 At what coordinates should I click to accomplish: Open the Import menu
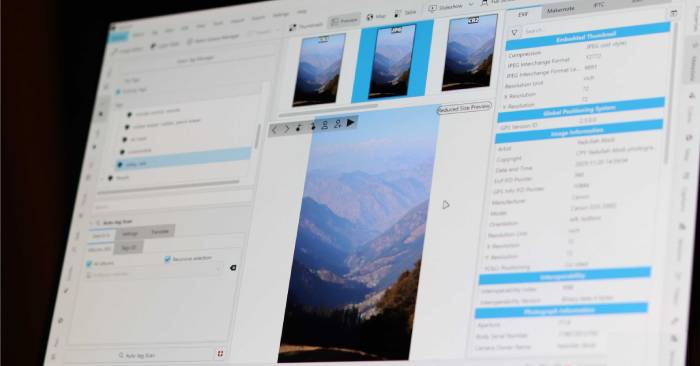tap(237, 21)
